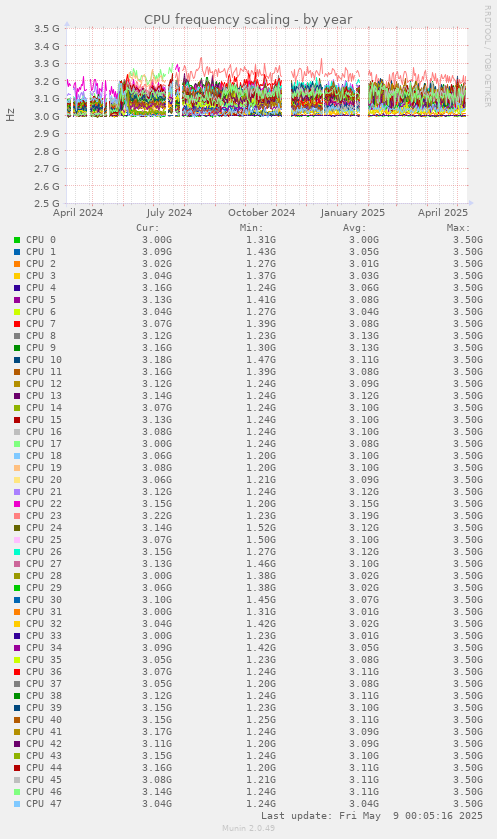497x839 pixels.
Task: Click the CPU 7 red legend swatch
Action: (x=17, y=324)
